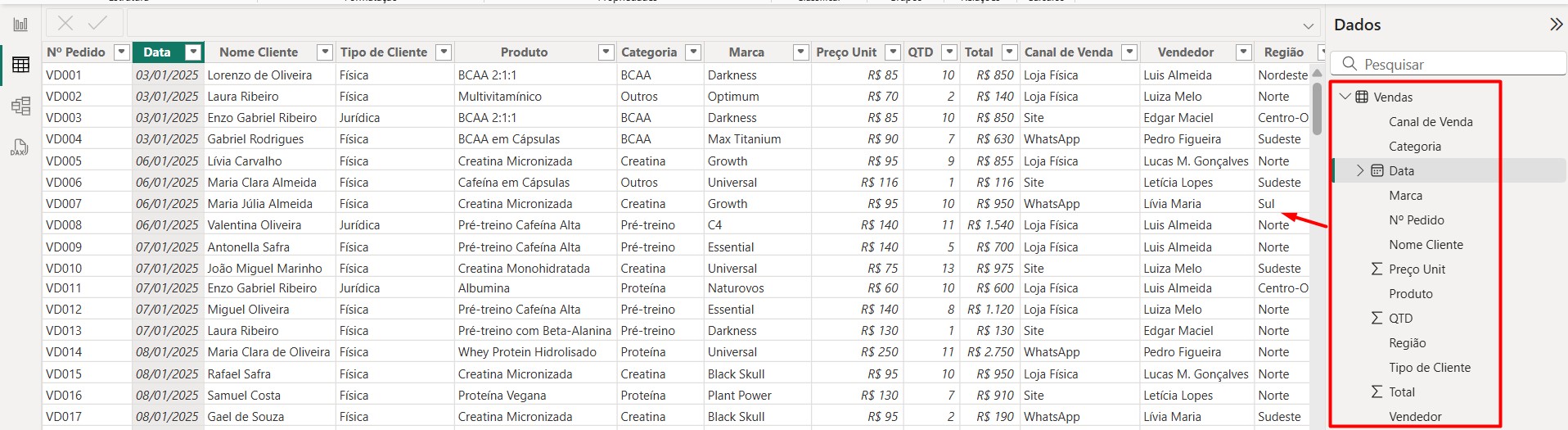The height and width of the screenshot is (430, 1568).
Task: Commit formula with checkmark icon
Action: pos(97,23)
